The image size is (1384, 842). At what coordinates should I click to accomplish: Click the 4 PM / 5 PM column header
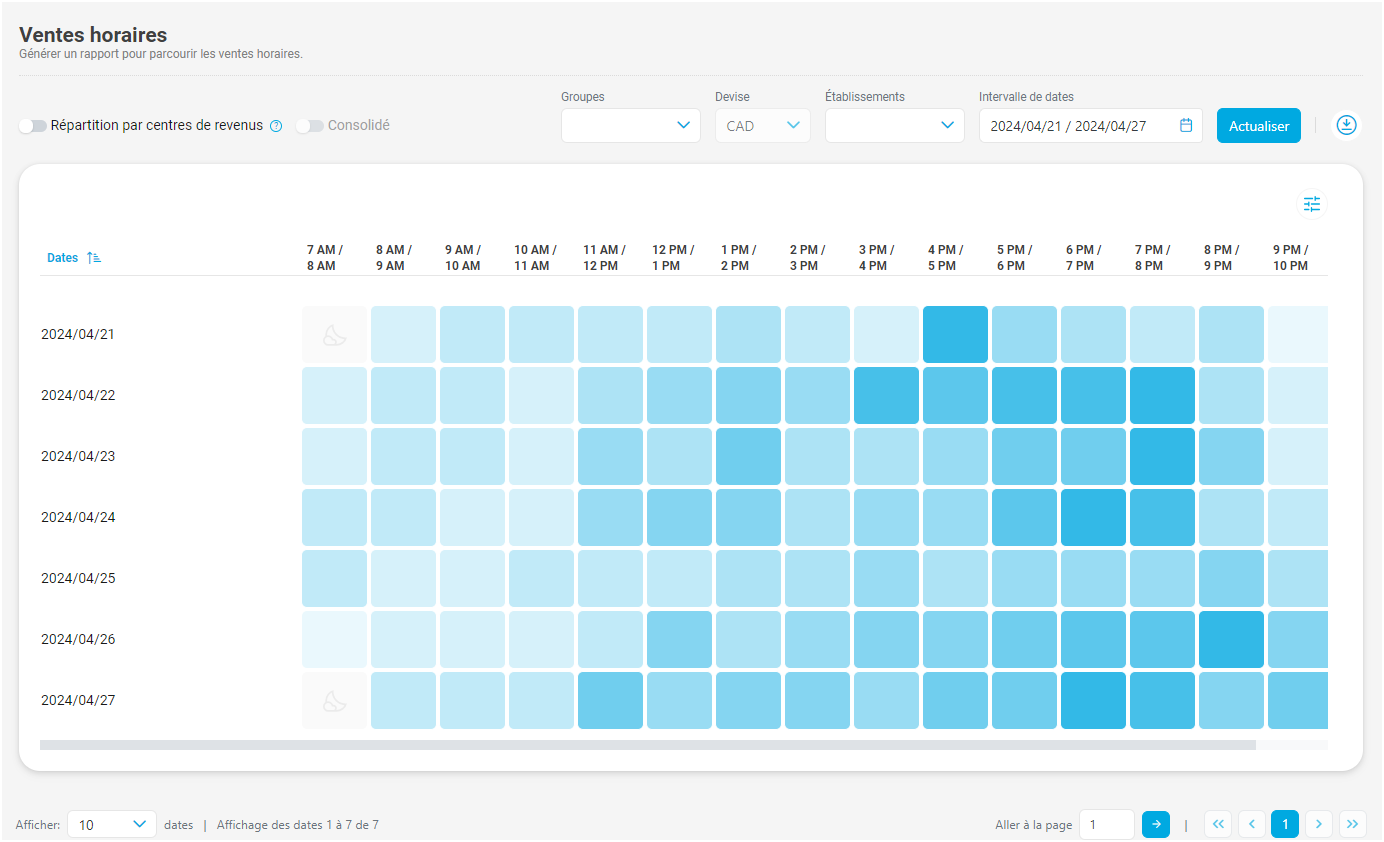[946, 258]
